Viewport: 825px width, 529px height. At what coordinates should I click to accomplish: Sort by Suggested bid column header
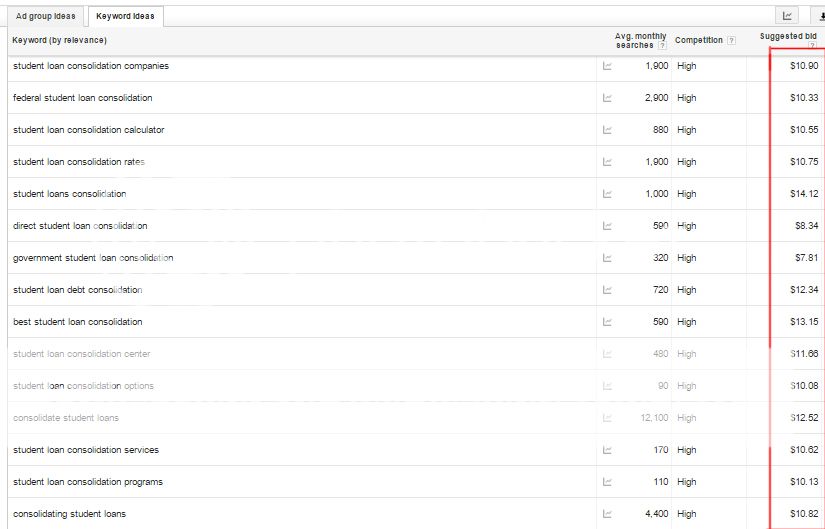pos(788,36)
